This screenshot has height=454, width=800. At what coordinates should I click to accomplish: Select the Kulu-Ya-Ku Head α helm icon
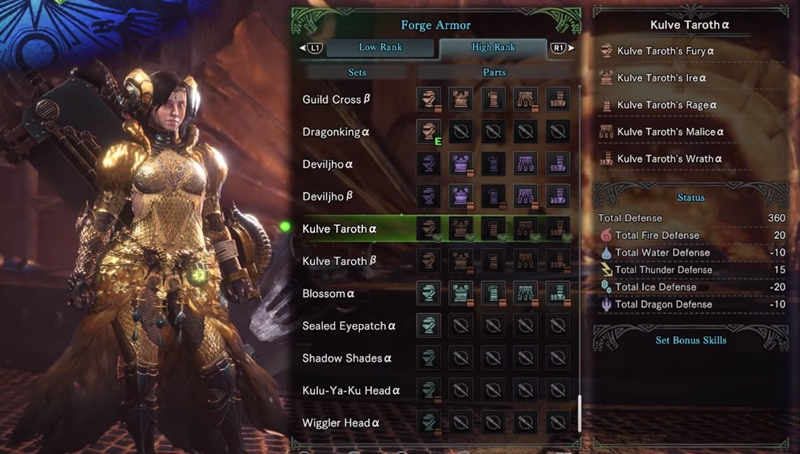[429, 390]
